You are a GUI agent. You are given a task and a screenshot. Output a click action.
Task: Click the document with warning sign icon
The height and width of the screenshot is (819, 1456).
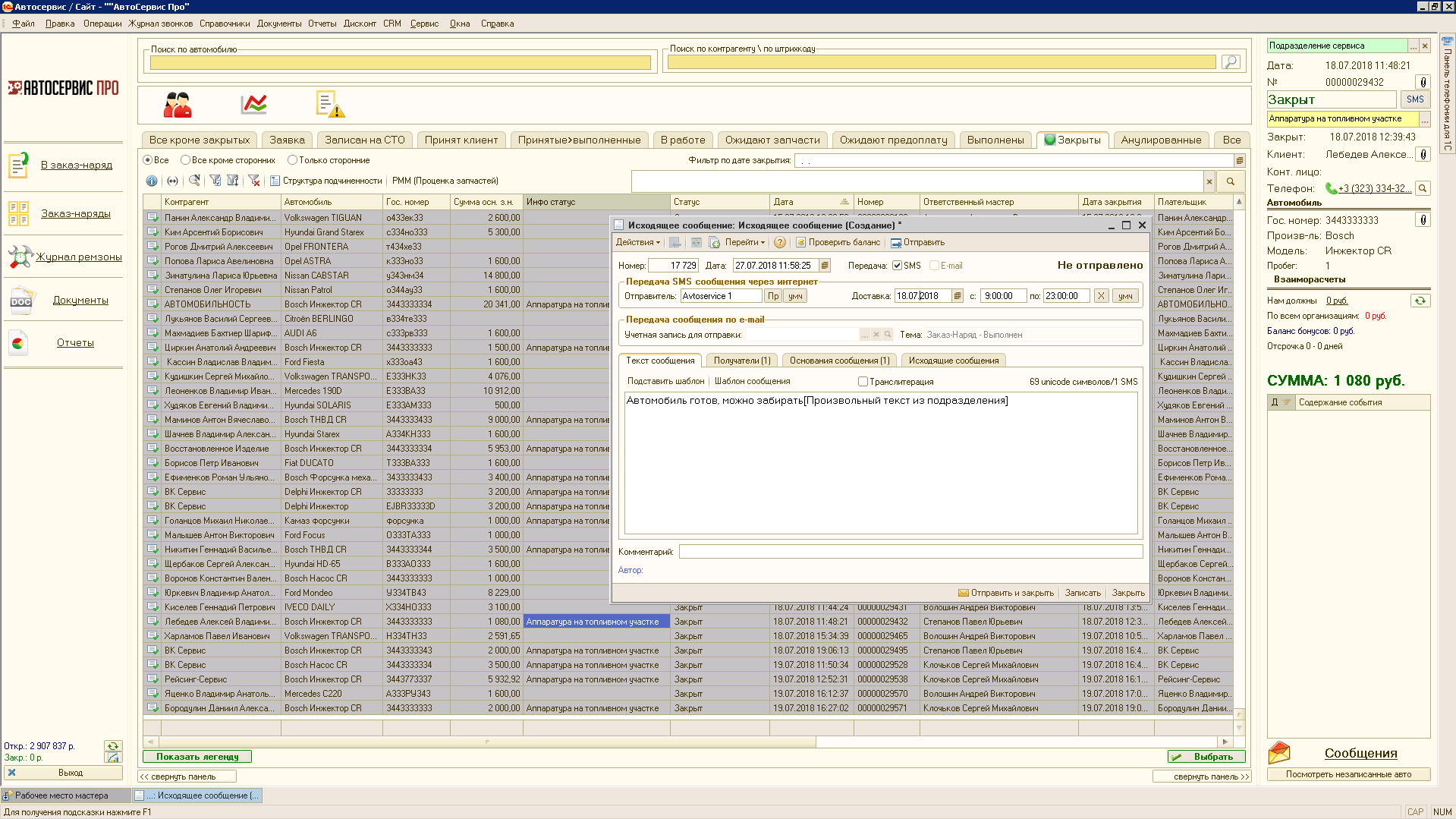click(329, 105)
